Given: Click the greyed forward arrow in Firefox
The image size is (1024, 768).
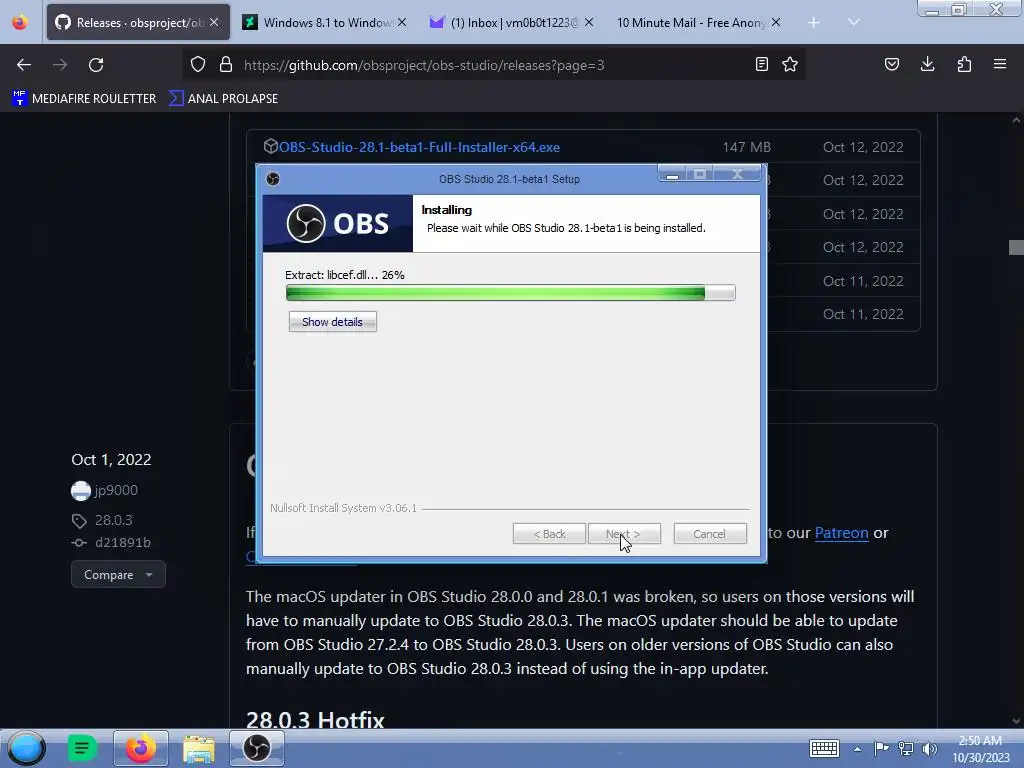Looking at the screenshot, I should pyautogui.click(x=60, y=65).
